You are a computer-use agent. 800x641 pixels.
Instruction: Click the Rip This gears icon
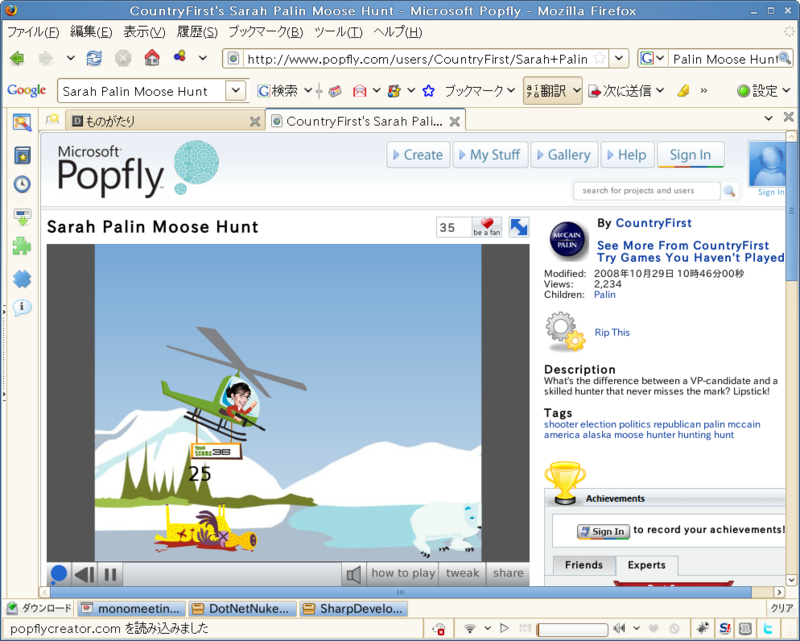(x=565, y=332)
